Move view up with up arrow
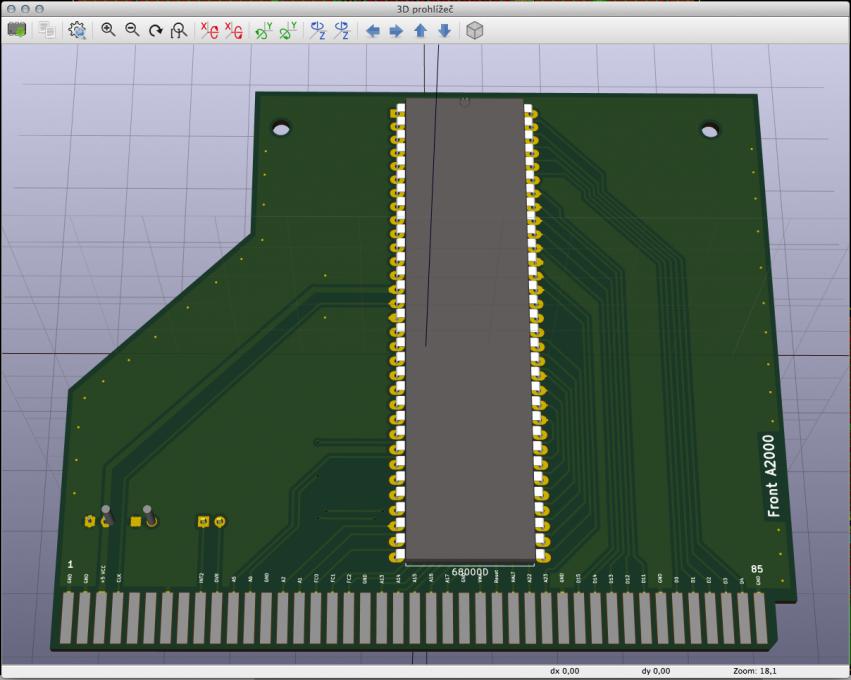851x680 pixels. pyautogui.click(x=420, y=30)
